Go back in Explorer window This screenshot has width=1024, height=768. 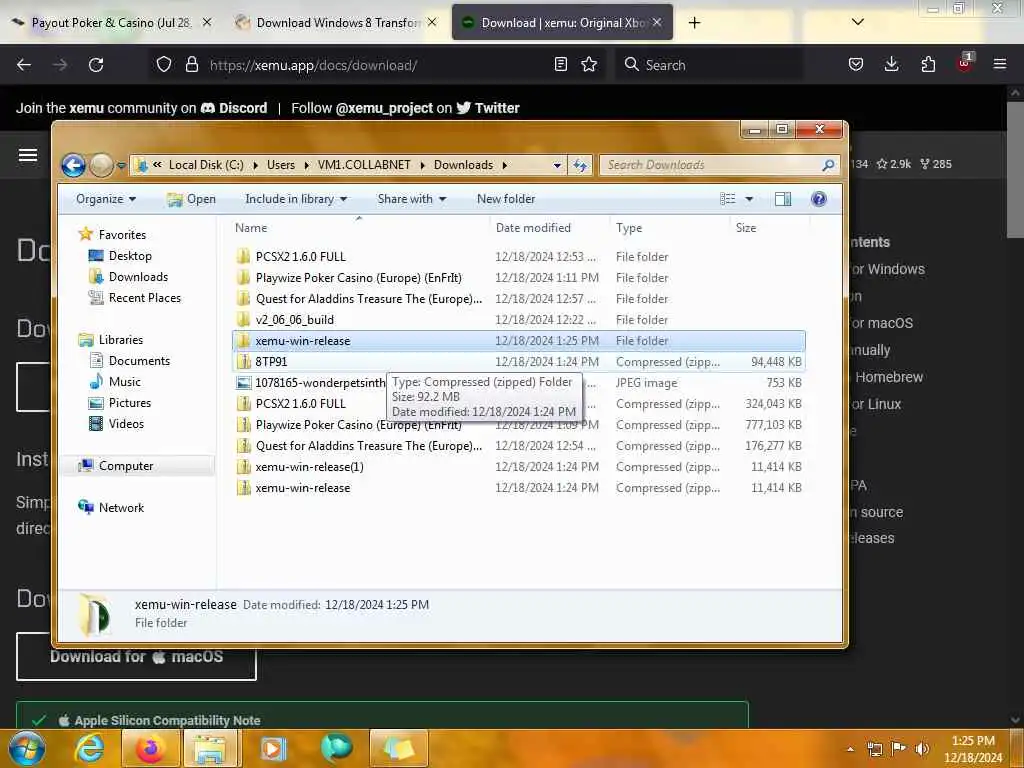tap(74, 165)
